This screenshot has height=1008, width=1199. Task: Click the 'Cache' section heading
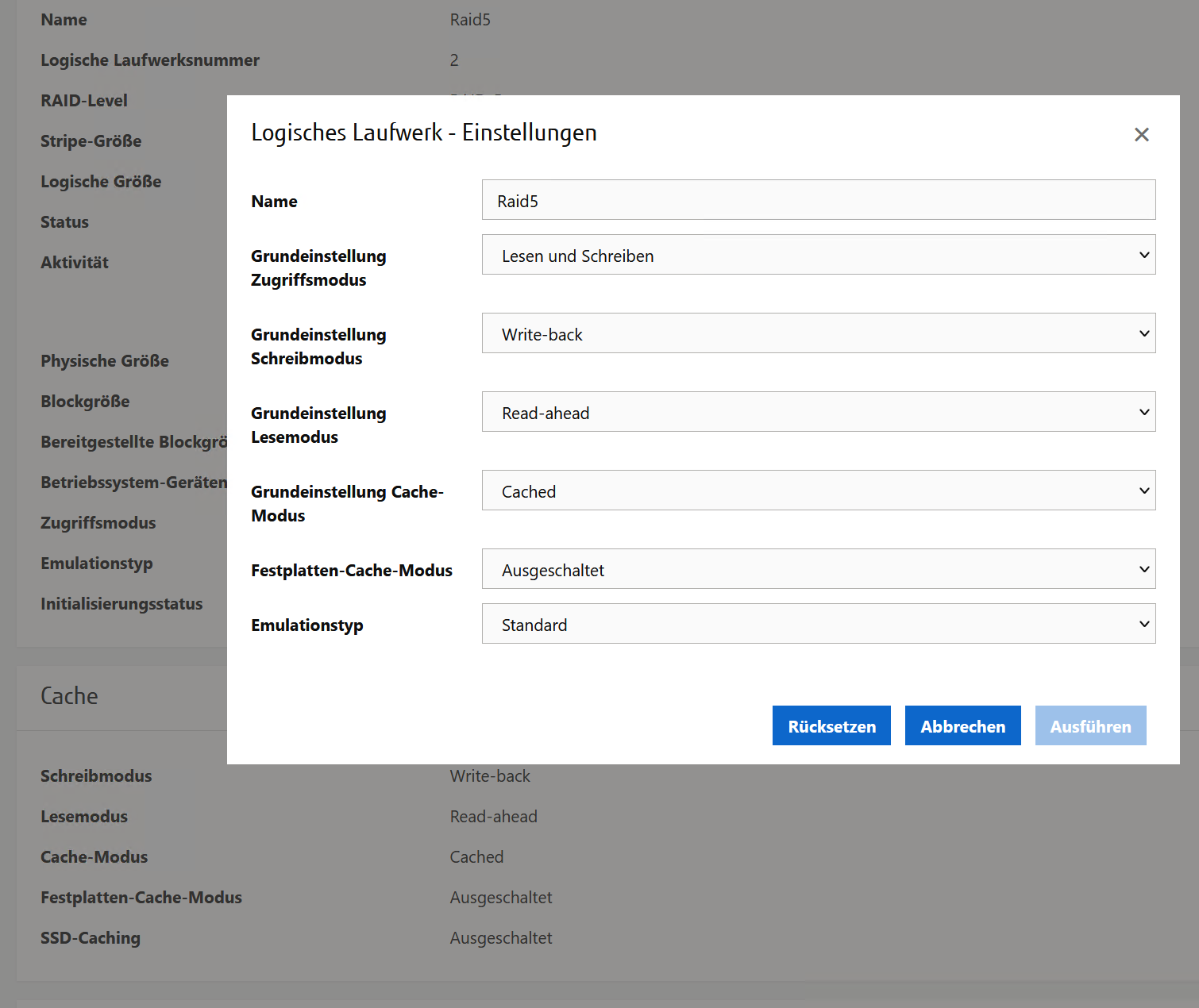[70, 696]
